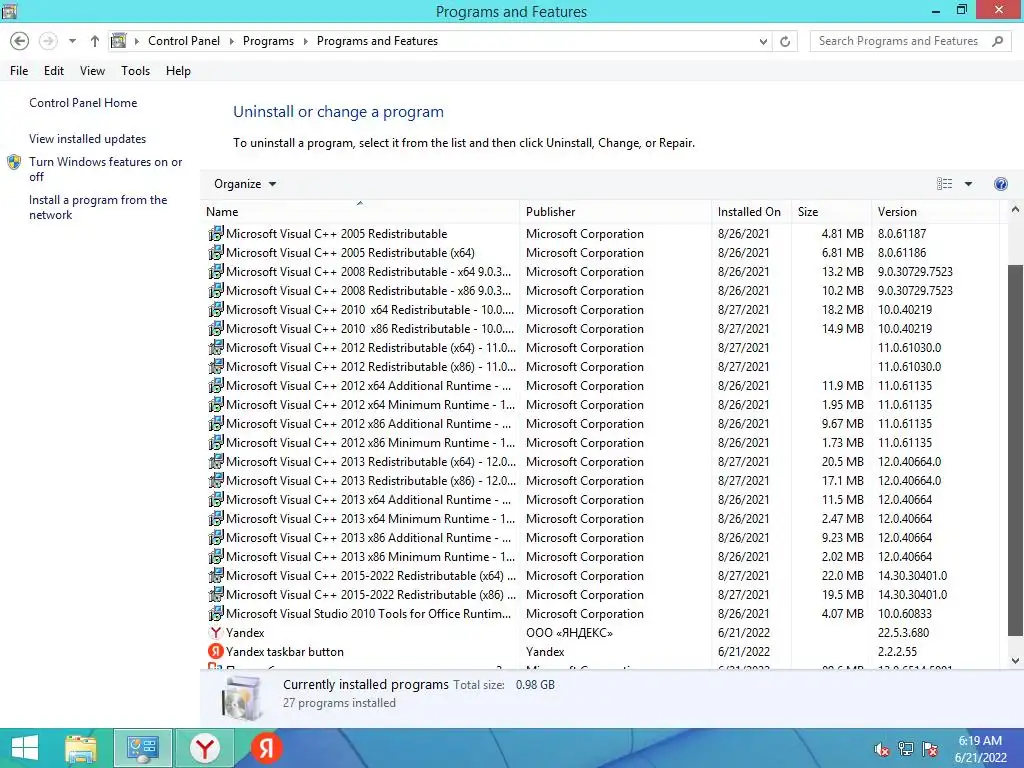Viewport: 1024px width, 768px height.
Task: Select Visual C++ 2015-2022 Redistributable (x86)
Action: point(601,594)
